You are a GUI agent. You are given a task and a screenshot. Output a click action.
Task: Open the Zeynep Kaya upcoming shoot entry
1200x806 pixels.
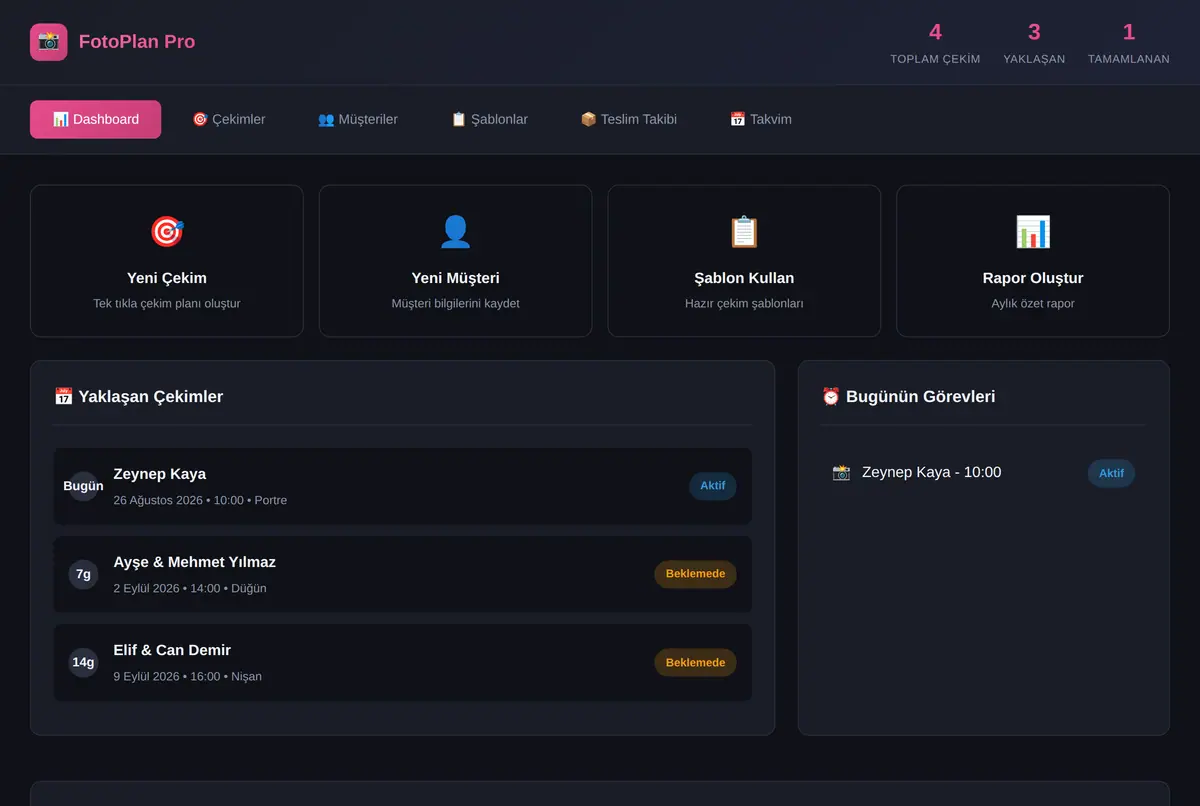pos(402,486)
